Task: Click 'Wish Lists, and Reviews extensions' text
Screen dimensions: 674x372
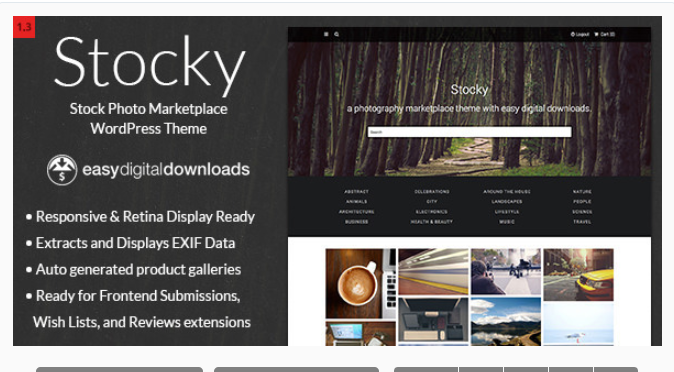Action: tap(142, 322)
